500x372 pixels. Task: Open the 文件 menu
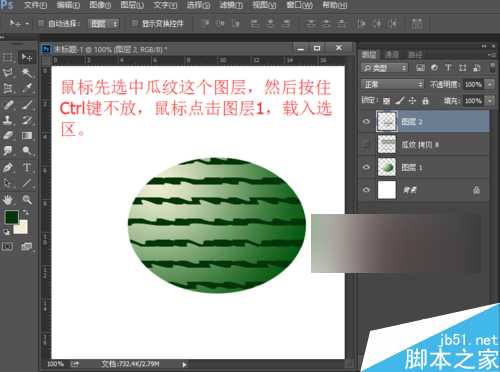(x=35, y=5)
